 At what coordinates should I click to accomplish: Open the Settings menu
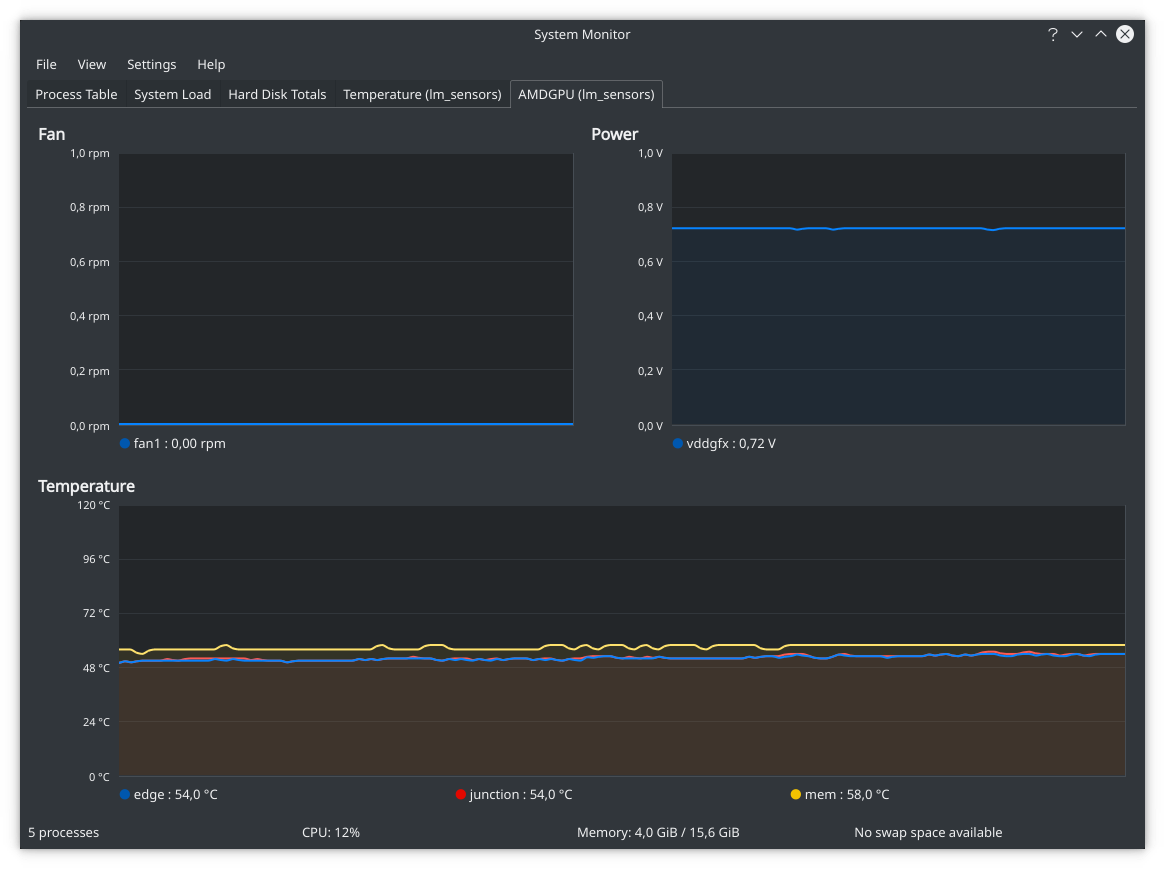click(x=152, y=65)
